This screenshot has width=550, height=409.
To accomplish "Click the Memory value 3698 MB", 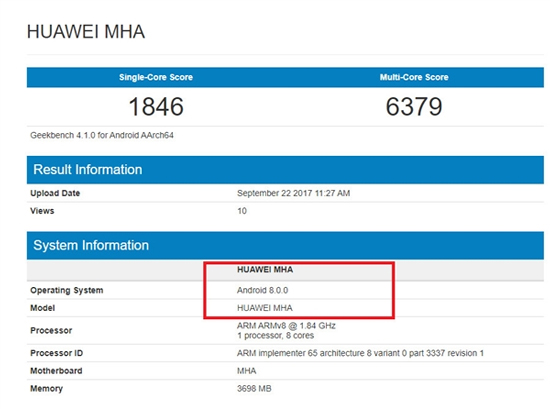I will tap(254, 389).
